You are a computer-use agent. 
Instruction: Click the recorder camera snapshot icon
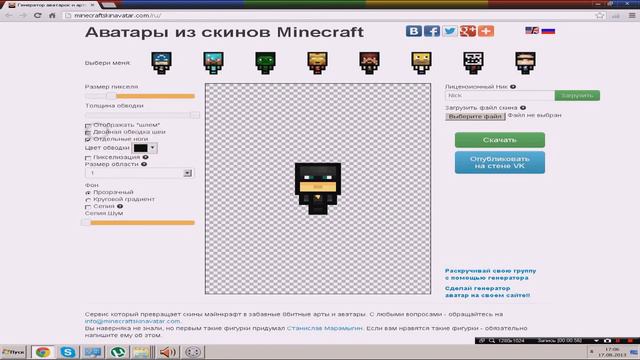pyautogui.click(x=607, y=340)
